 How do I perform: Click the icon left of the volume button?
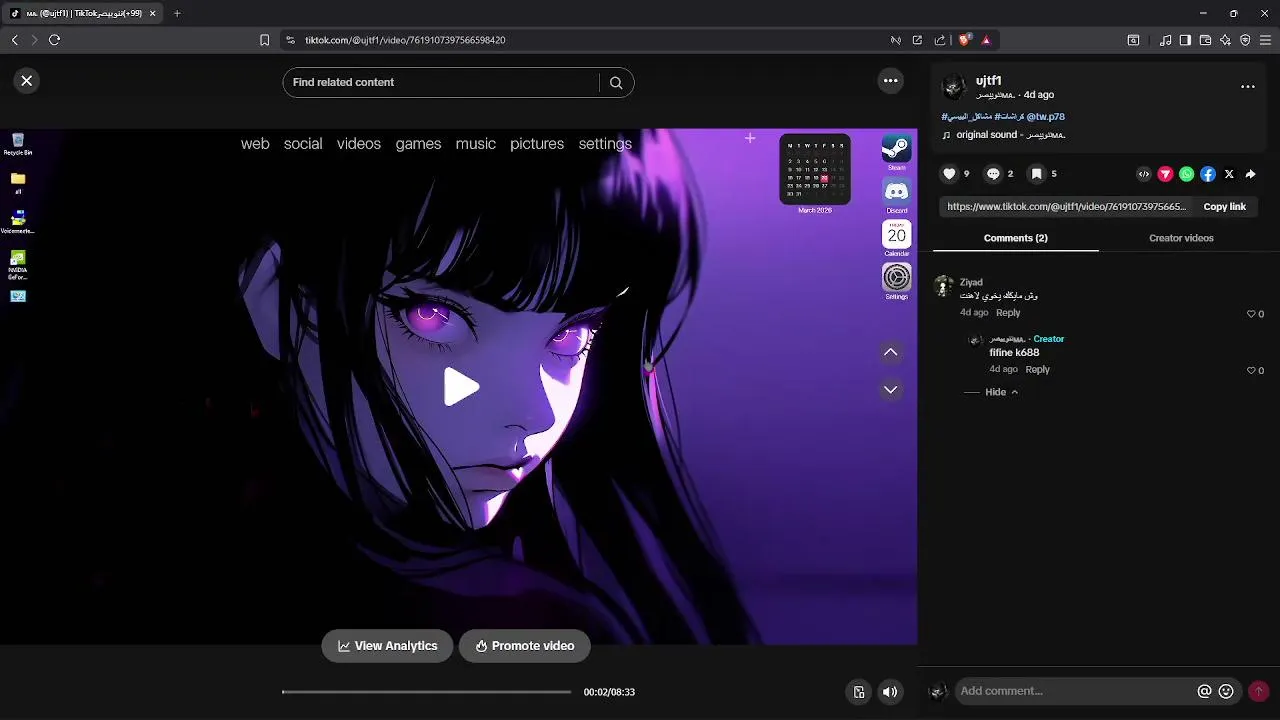(858, 692)
